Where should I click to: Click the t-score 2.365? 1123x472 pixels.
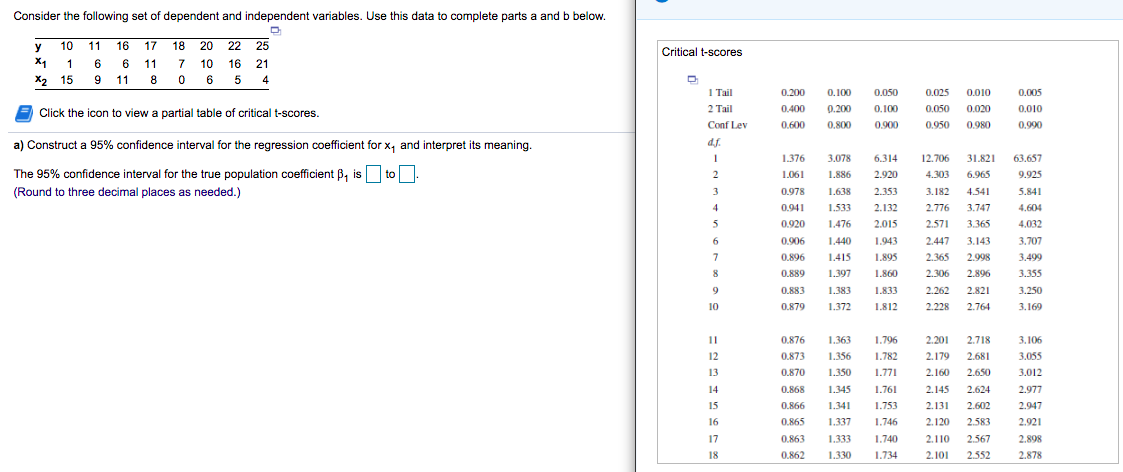pos(938,256)
